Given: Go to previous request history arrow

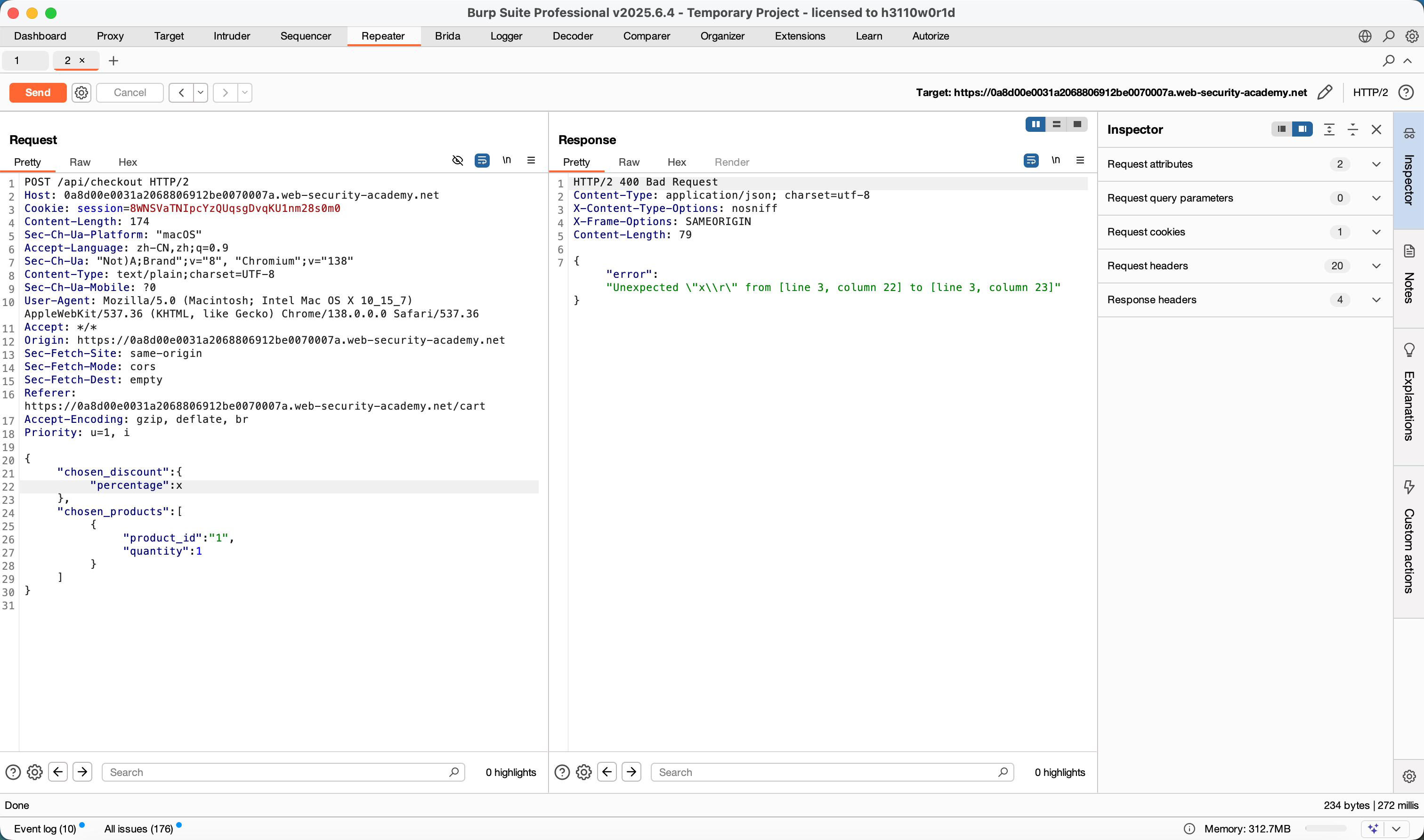Looking at the screenshot, I should (181, 92).
